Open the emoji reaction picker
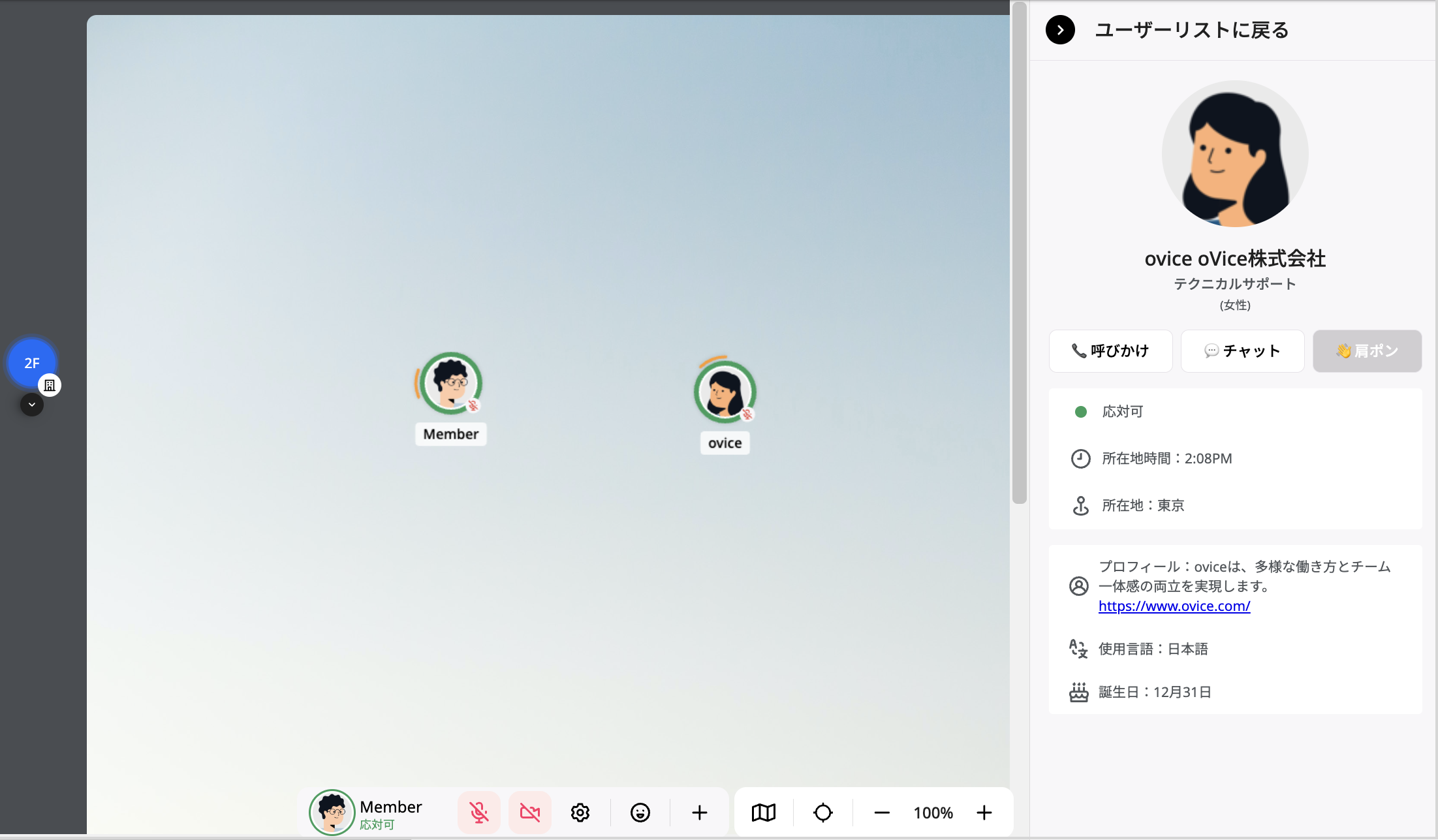Screen dimensions: 1438x840 (640, 813)
